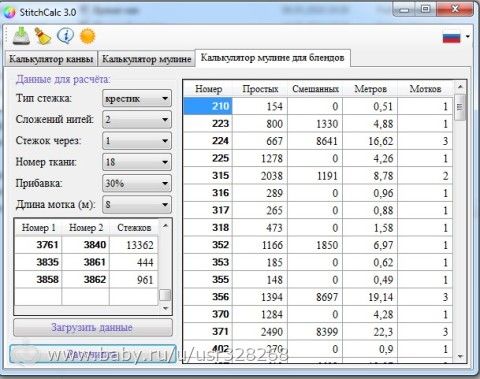Click results table scrollbar thumb
480x379 pixels.
click(460, 107)
